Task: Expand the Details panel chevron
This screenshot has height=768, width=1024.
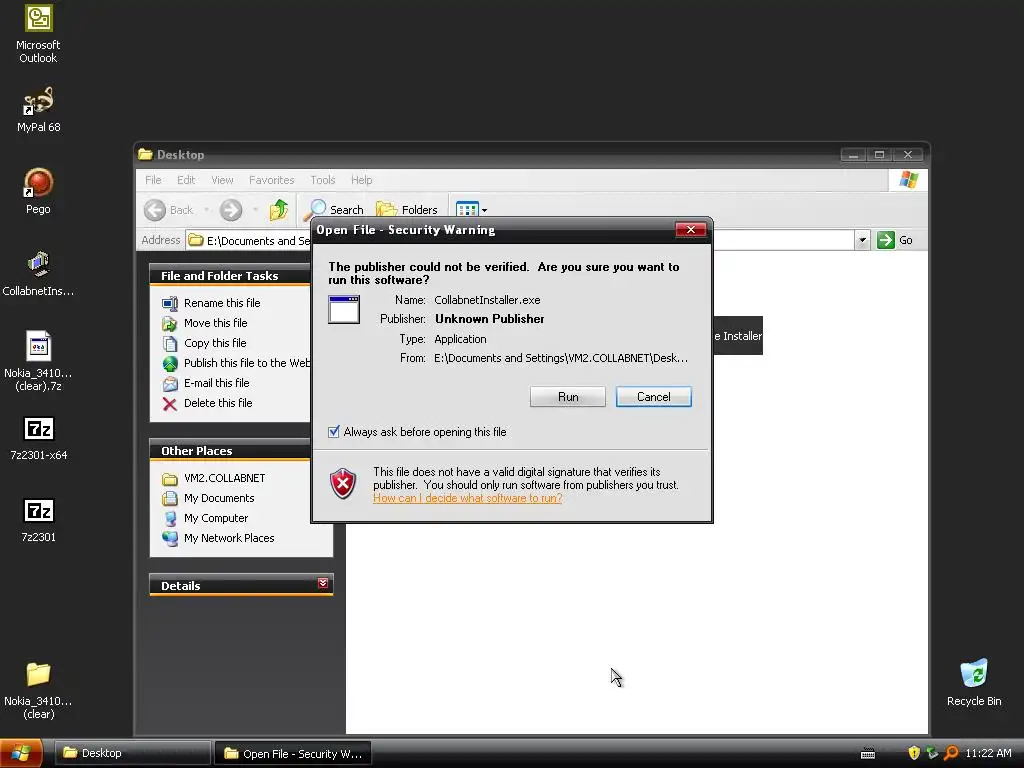Action: pyautogui.click(x=323, y=583)
